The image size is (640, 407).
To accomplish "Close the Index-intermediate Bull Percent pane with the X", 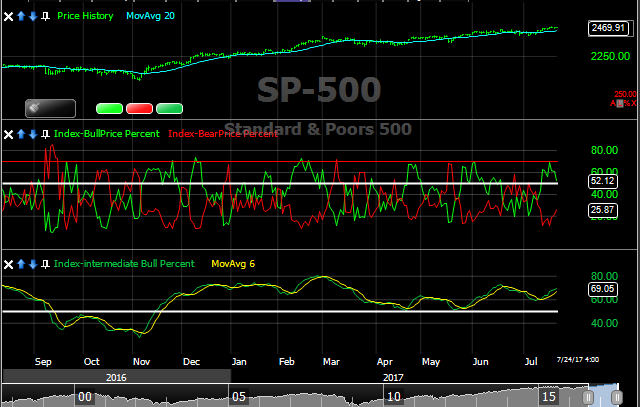I will tap(8, 265).
